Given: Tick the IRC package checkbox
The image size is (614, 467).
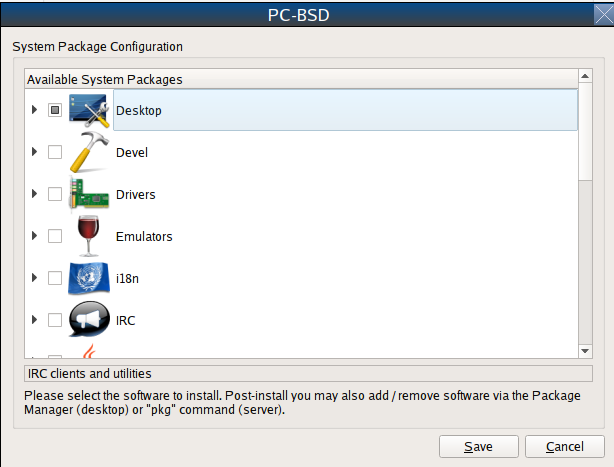Looking at the screenshot, I should pos(55,320).
